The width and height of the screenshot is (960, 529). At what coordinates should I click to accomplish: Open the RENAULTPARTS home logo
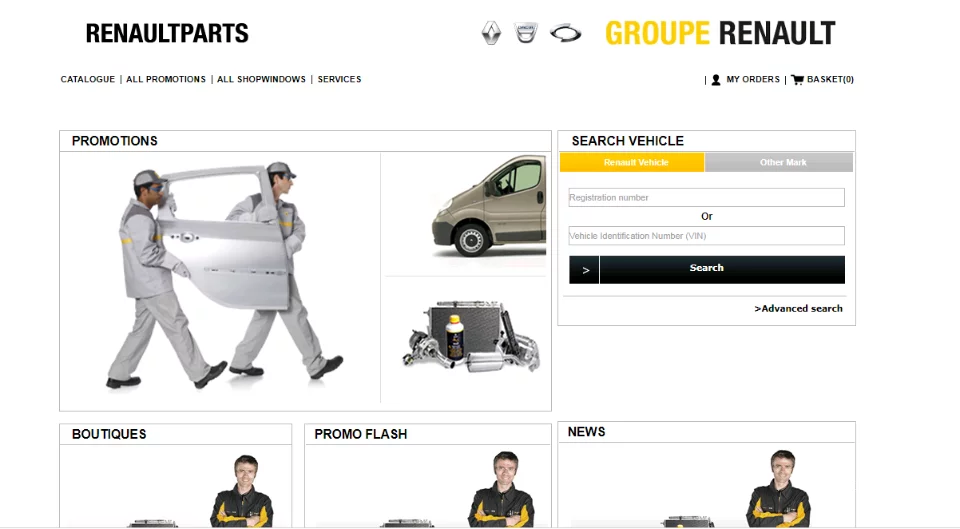(x=167, y=33)
